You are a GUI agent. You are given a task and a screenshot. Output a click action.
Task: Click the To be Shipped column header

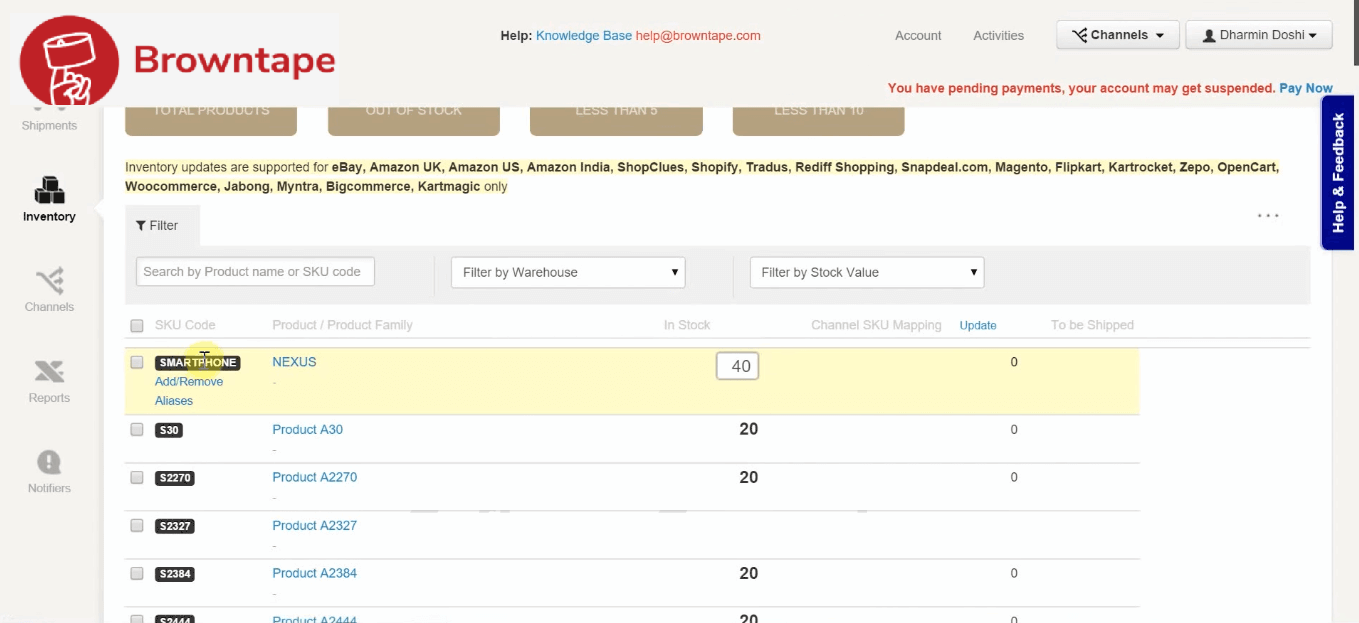tap(1092, 325)
